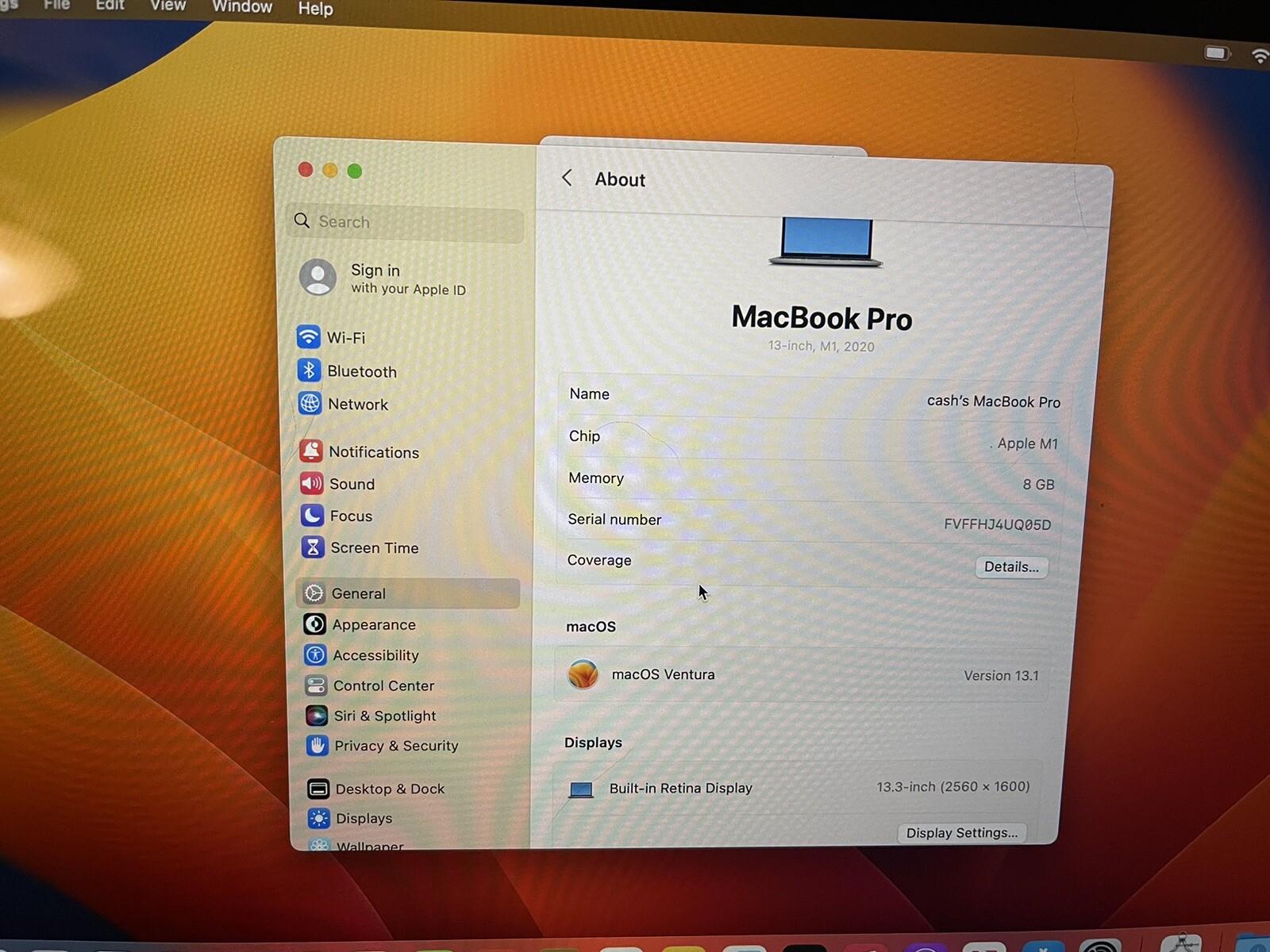The width and height of the screenshot is (1270, 952).
Task: Click the computer name cash's MacBook Pro
Action: click(x=993, y=401)
